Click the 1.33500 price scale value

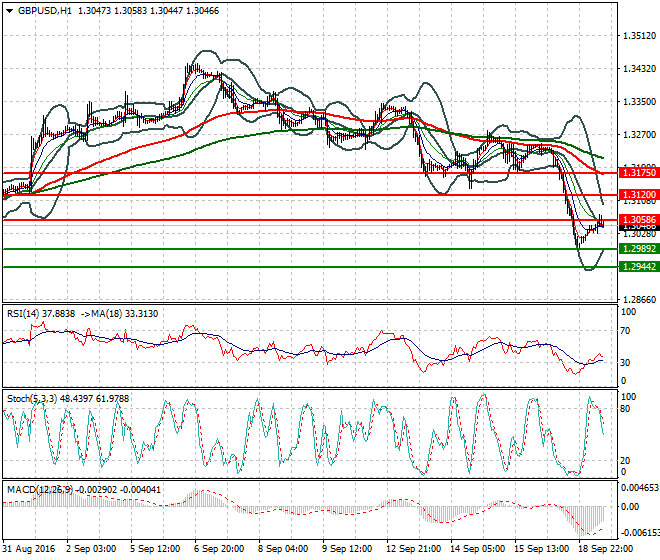639,102
